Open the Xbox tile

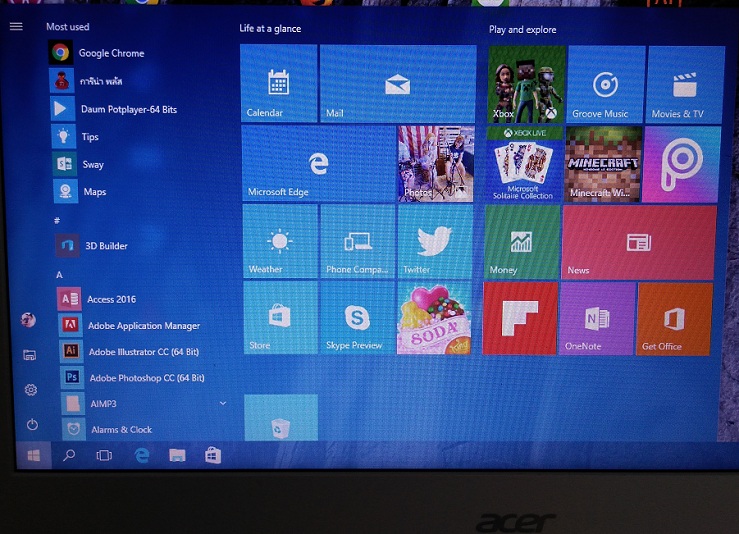526,84
